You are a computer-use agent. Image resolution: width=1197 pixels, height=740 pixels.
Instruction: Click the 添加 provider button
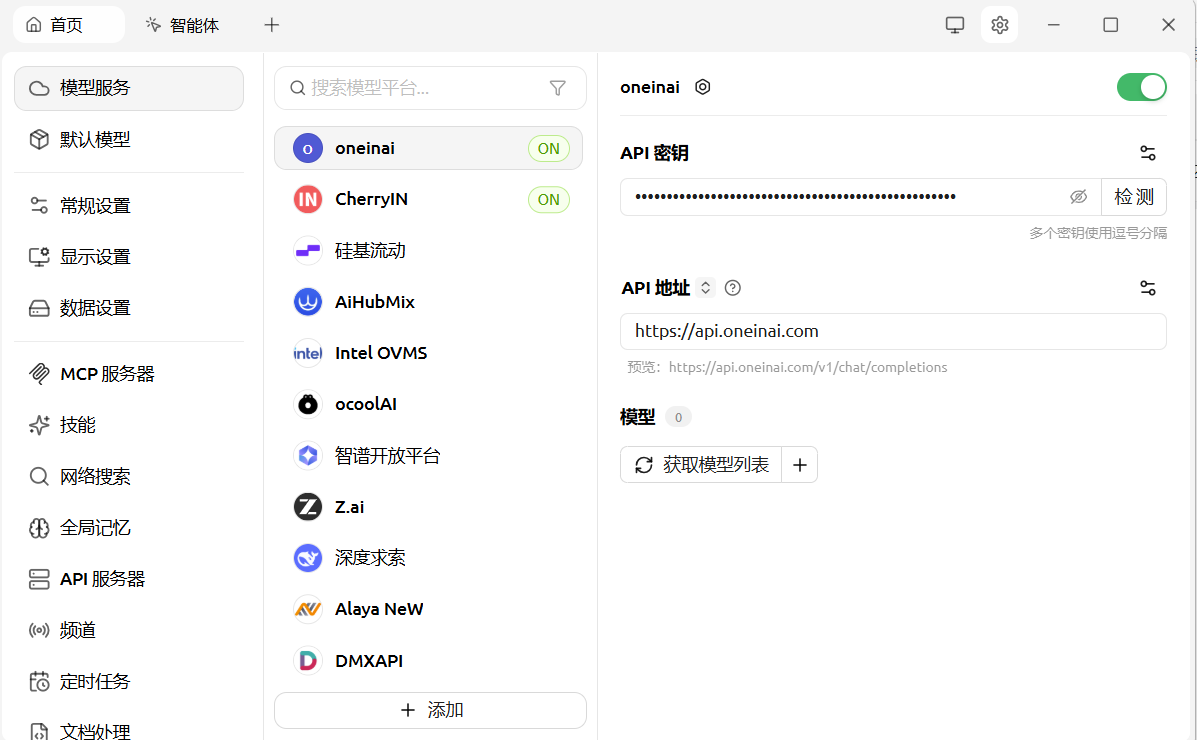click(x=431, y=710)
